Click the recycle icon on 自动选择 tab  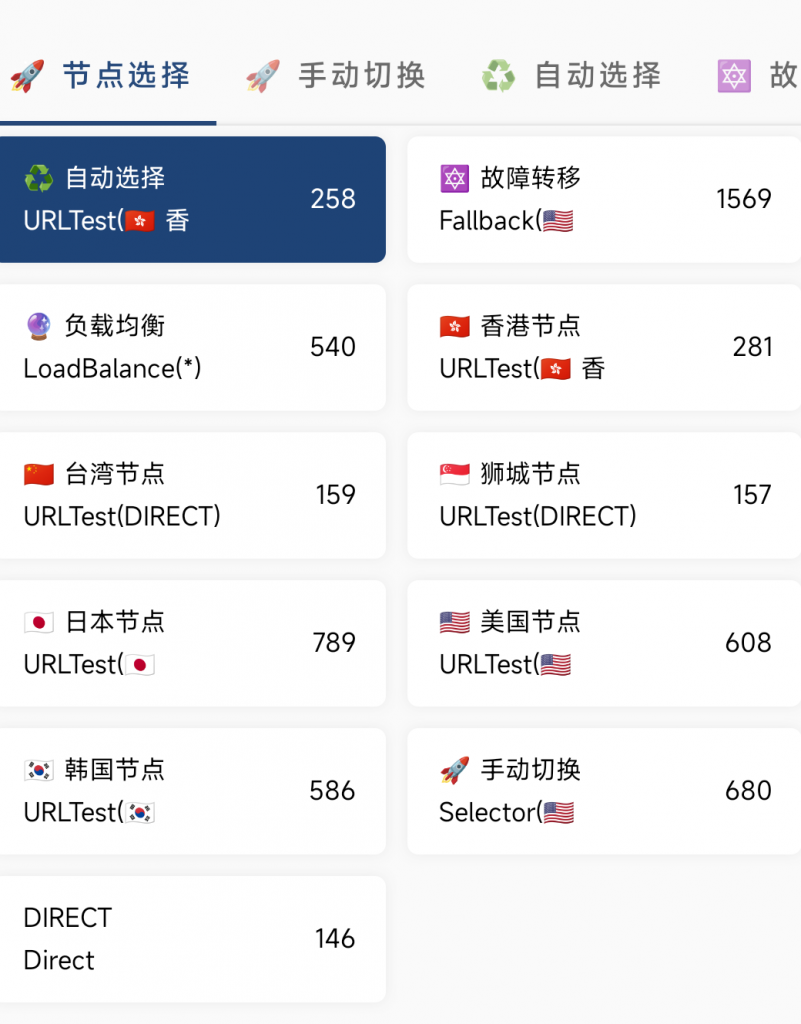499,76
